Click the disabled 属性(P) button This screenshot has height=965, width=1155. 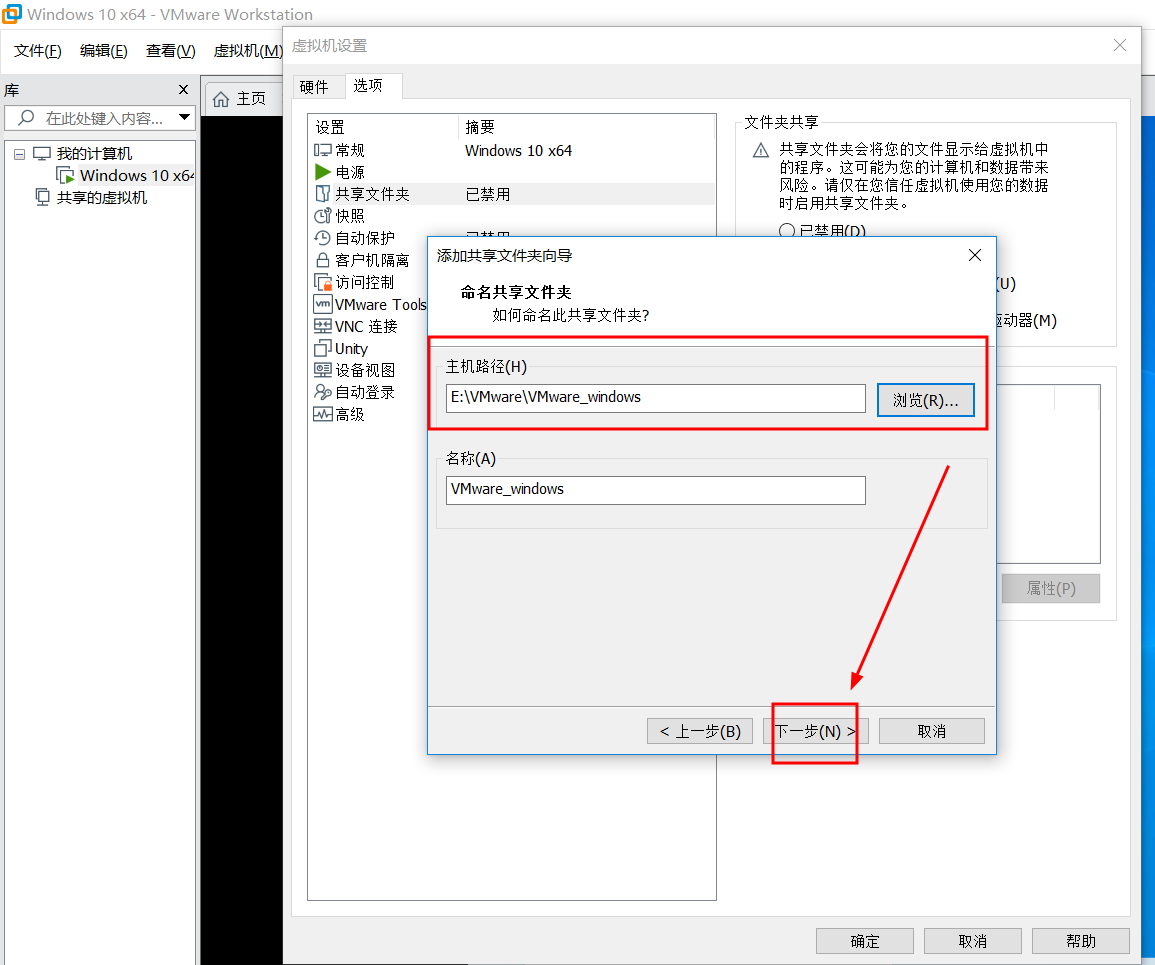[x=1051, y=589]
